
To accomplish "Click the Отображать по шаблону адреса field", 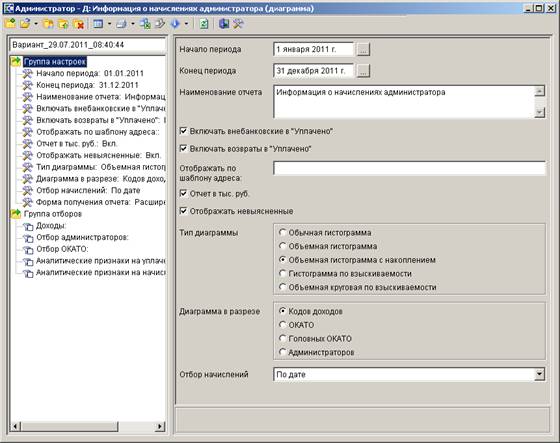I will pyautogui.click(x=409, y=168).
